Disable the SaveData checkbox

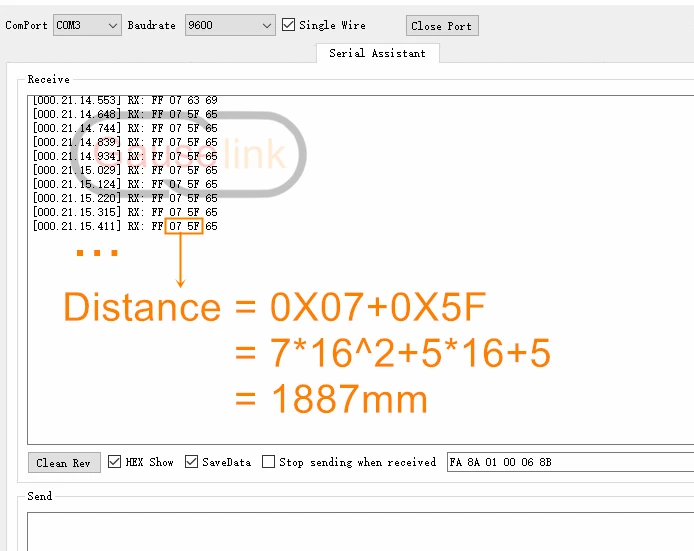point(191,462)
